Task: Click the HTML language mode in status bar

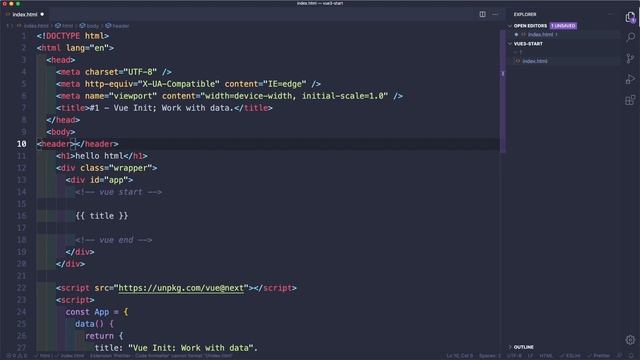Action: [546, 356]
